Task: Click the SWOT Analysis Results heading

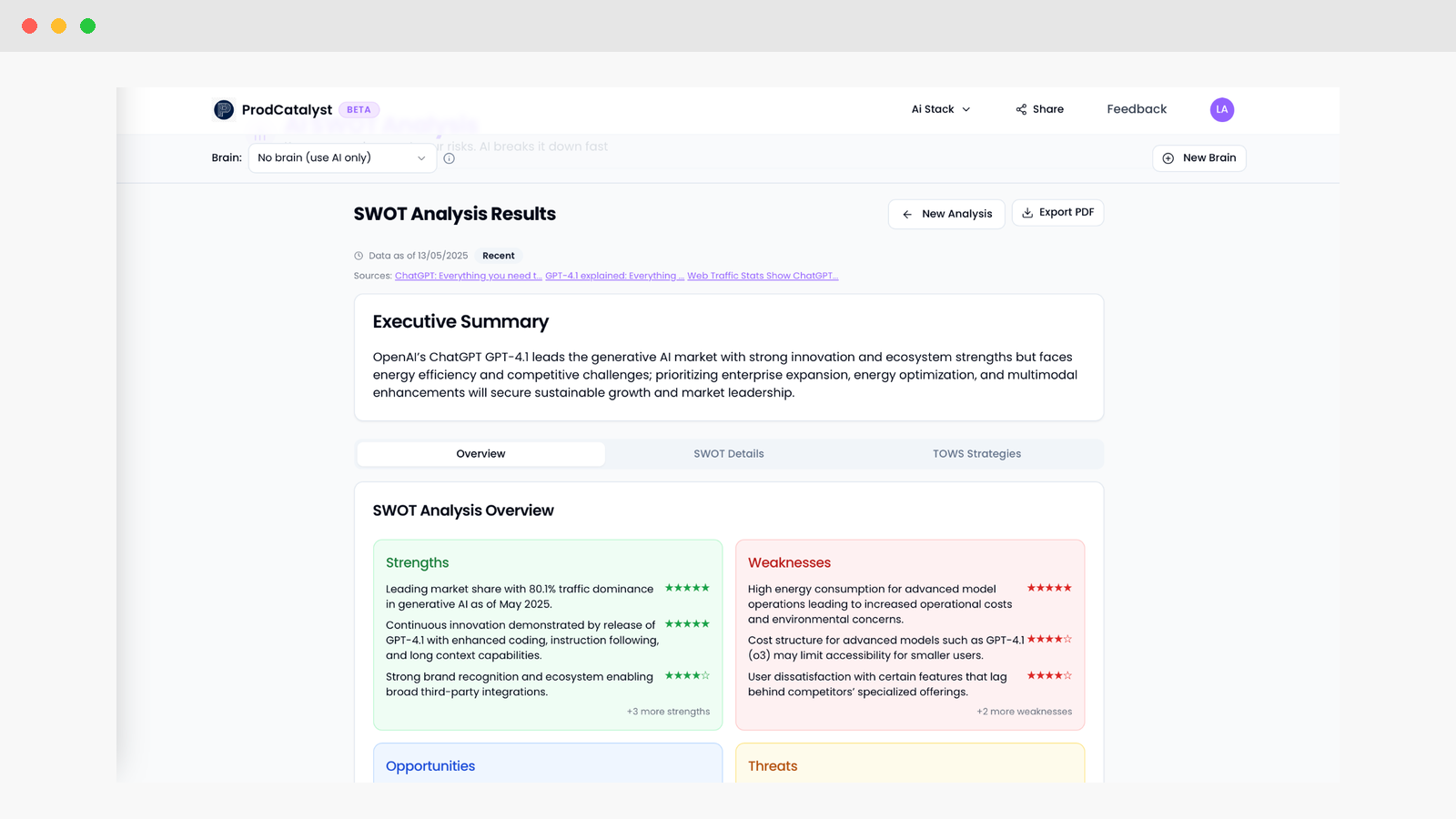Action: click(x=455, y=214)
